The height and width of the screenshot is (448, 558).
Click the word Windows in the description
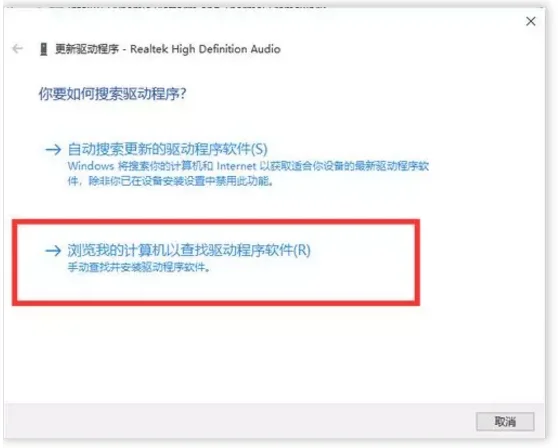(x=91, y=166)
